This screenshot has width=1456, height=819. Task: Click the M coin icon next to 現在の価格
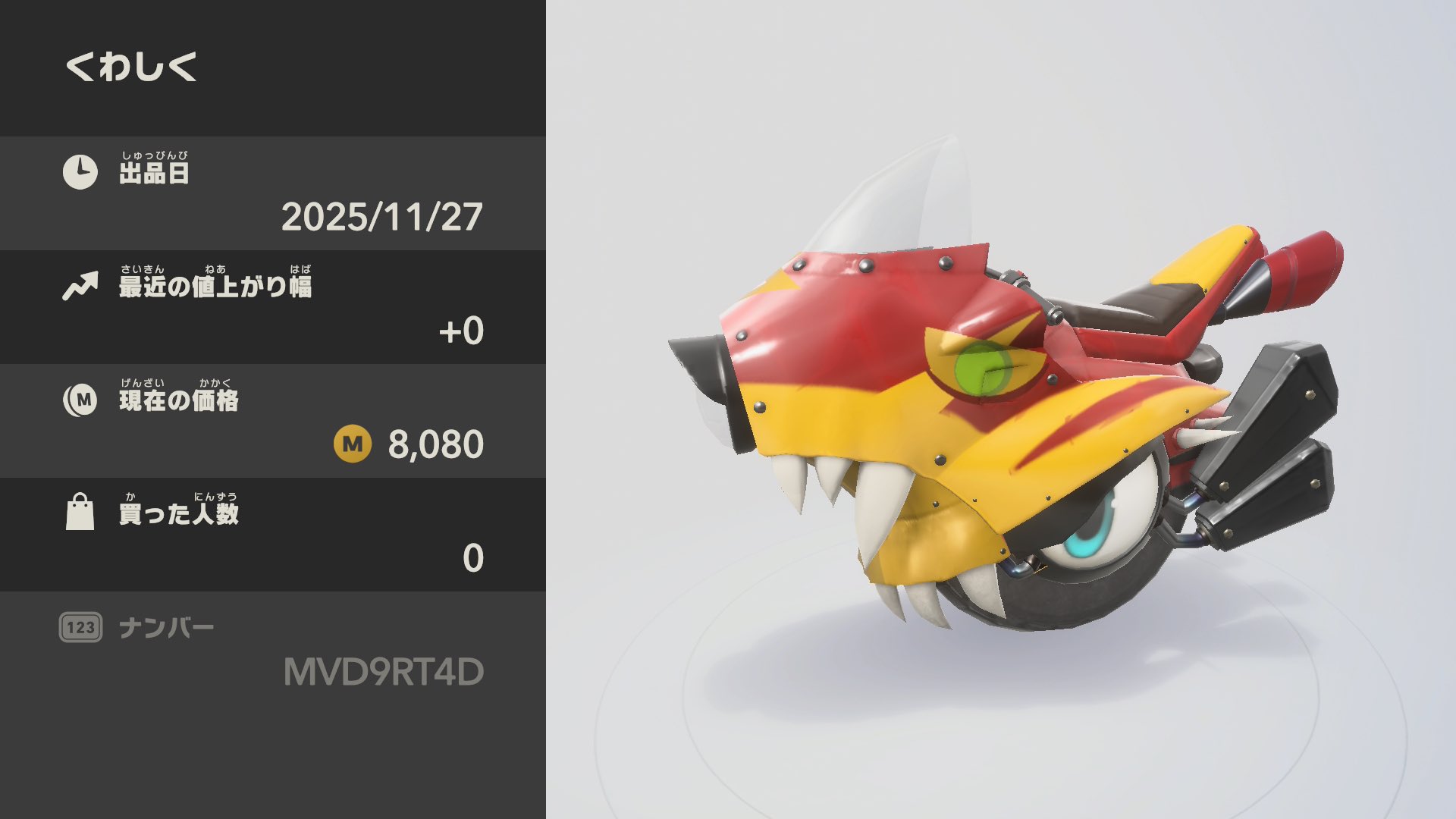click(x=80, y=400)
